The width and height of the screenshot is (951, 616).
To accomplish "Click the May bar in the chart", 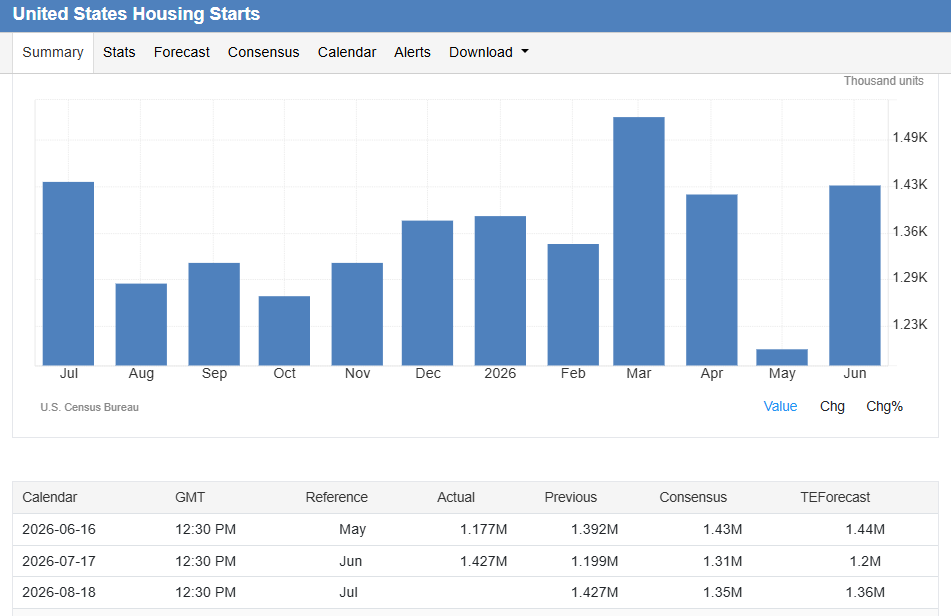I will click(x=782, y=357).
